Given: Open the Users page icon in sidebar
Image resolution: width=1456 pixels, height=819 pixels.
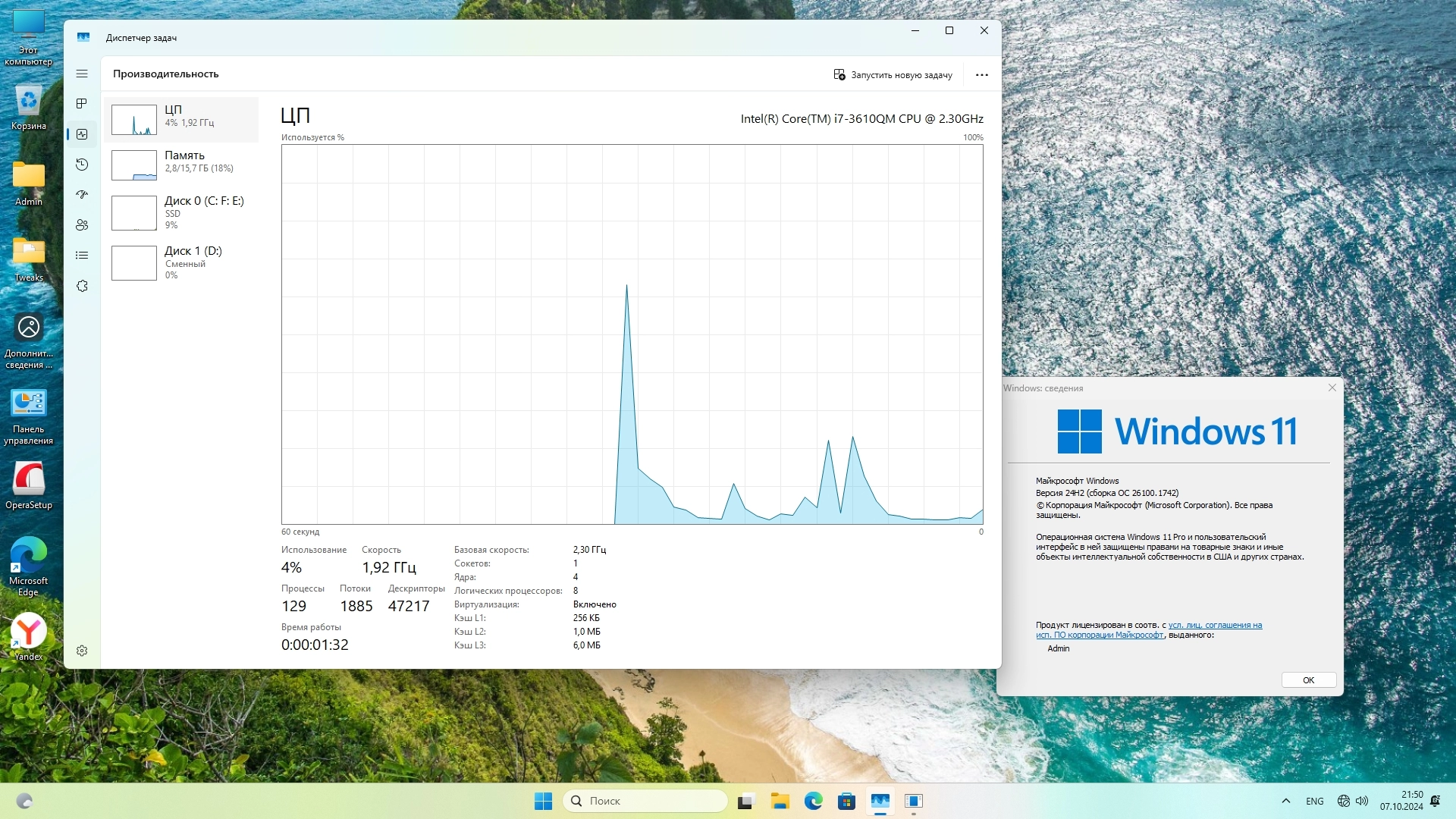Looking at the screenshot, I should point(82,225).
